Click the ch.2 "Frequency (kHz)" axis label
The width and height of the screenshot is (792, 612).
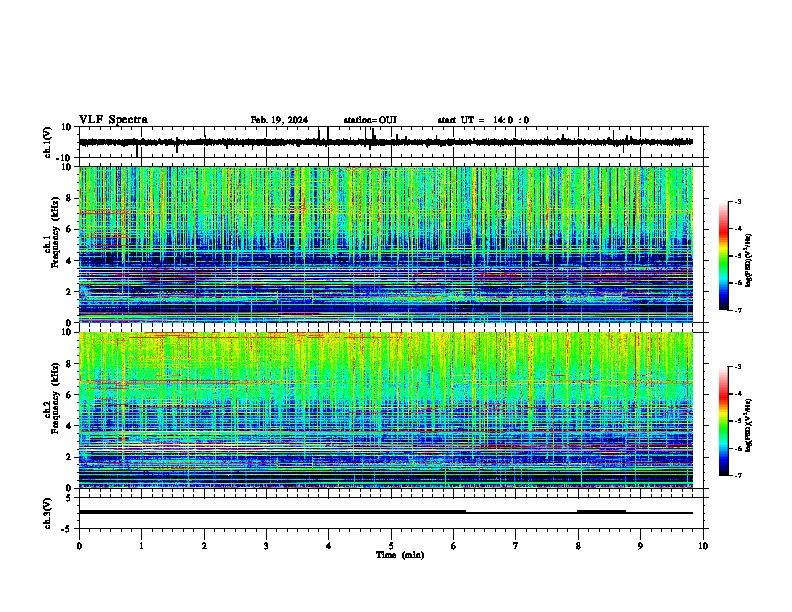click(55, 398)
